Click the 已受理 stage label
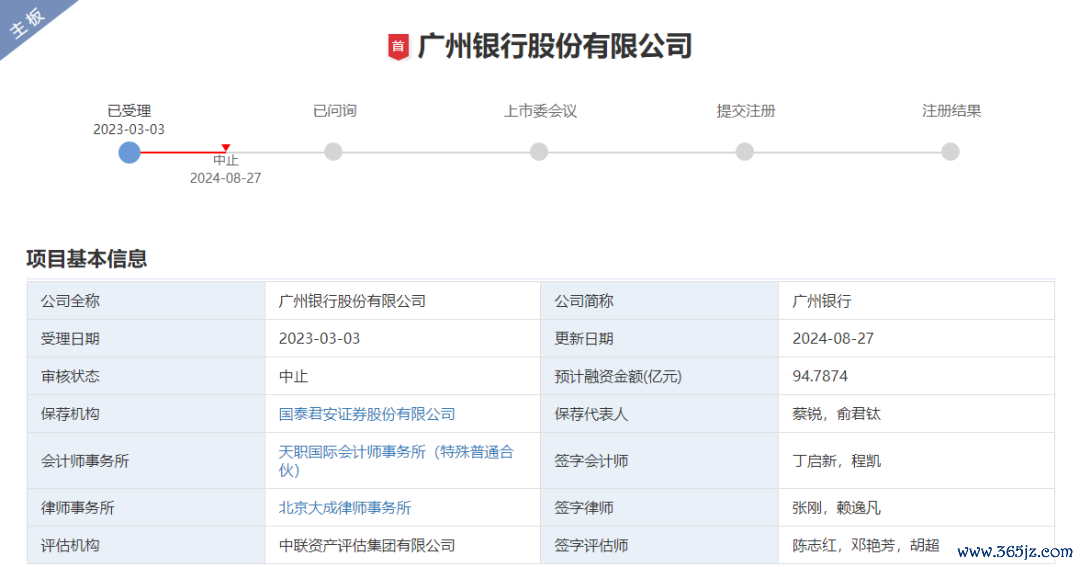 point(129,111)
